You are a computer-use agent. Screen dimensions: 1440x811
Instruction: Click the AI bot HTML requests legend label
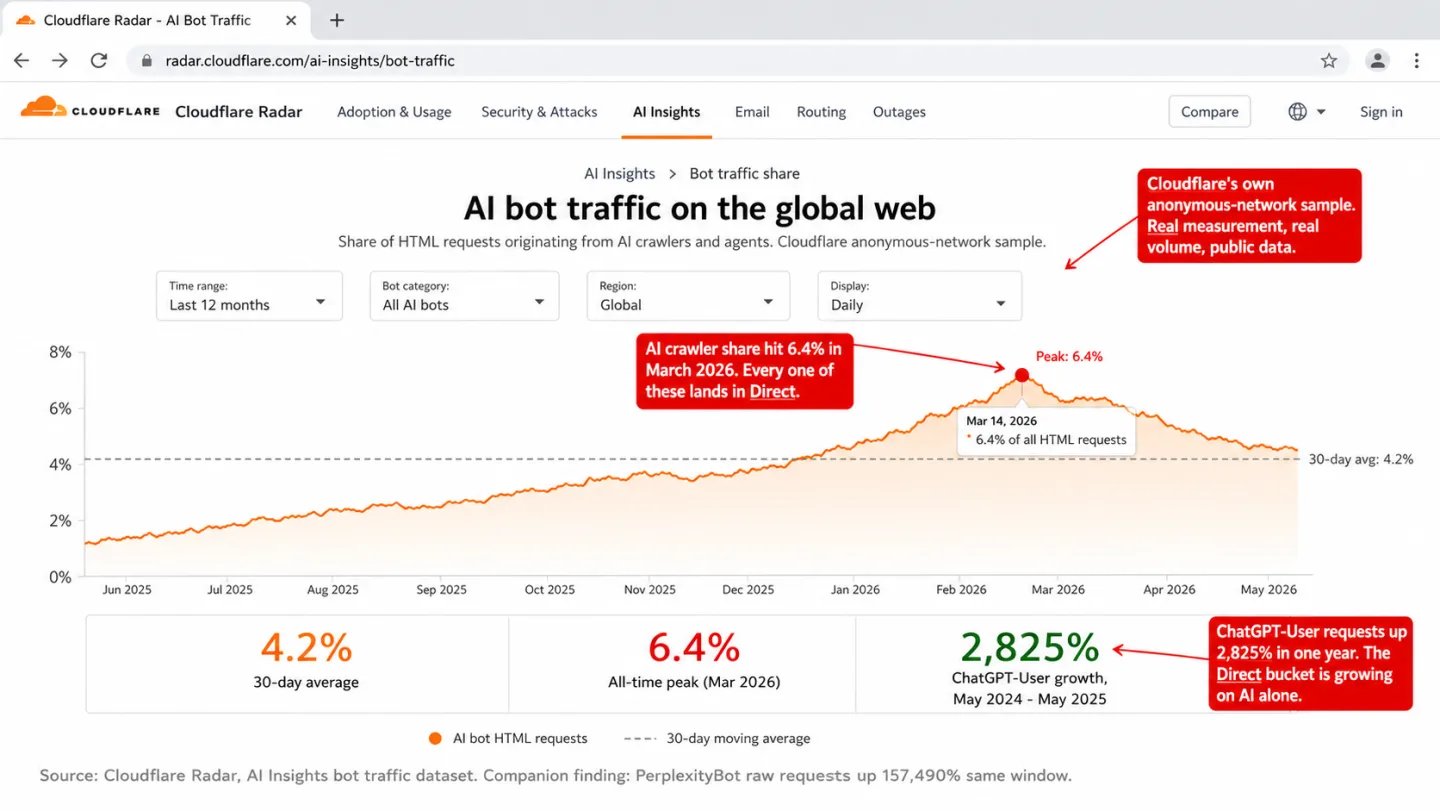point(520,739)
